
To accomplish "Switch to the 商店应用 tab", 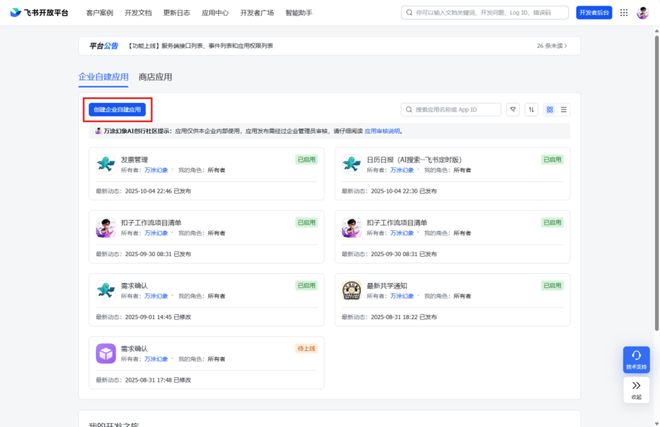I will (x=155, y=77).
